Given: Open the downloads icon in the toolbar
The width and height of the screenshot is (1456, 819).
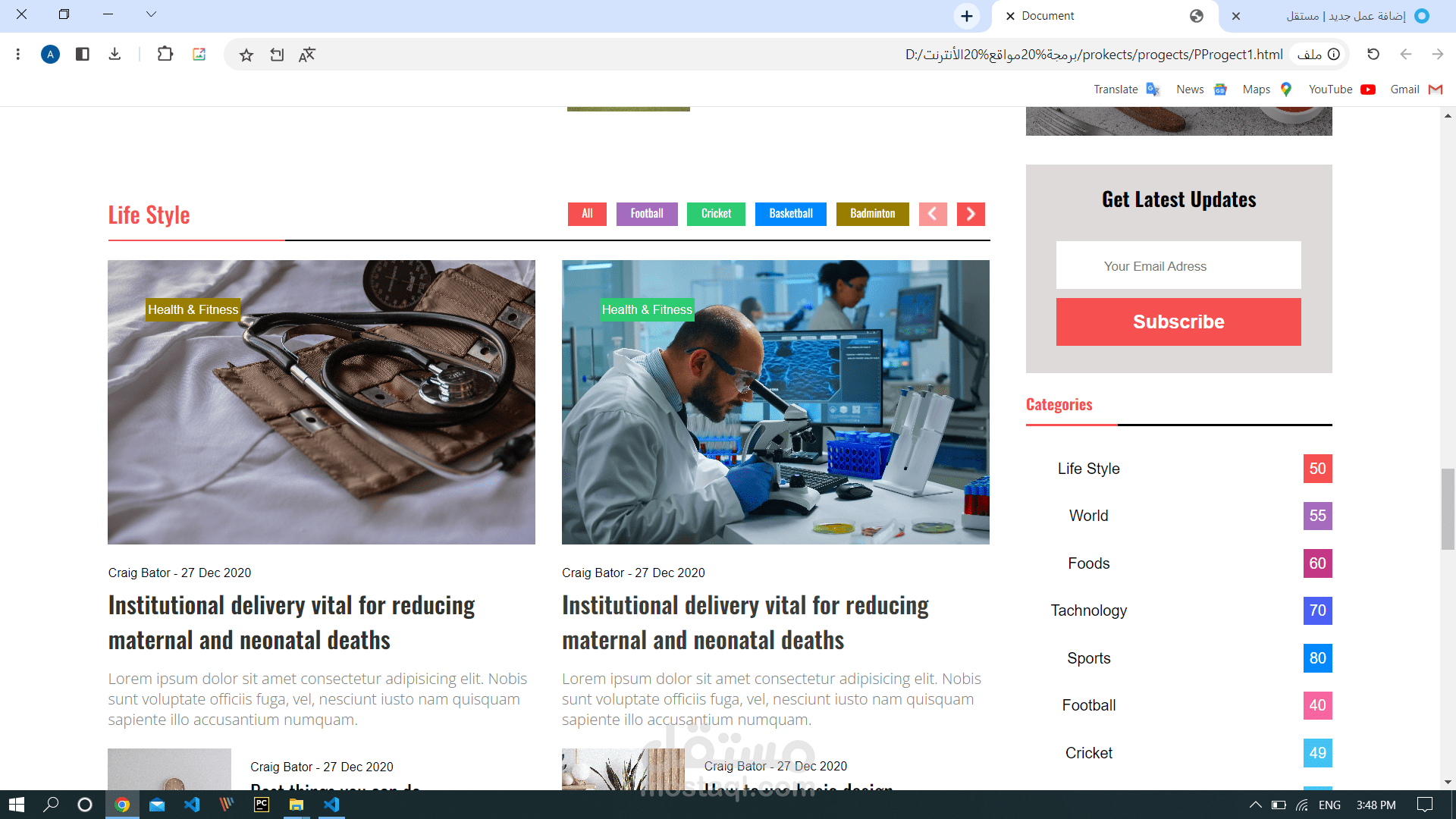Looking at the screenshot, I should click(115, 54).
